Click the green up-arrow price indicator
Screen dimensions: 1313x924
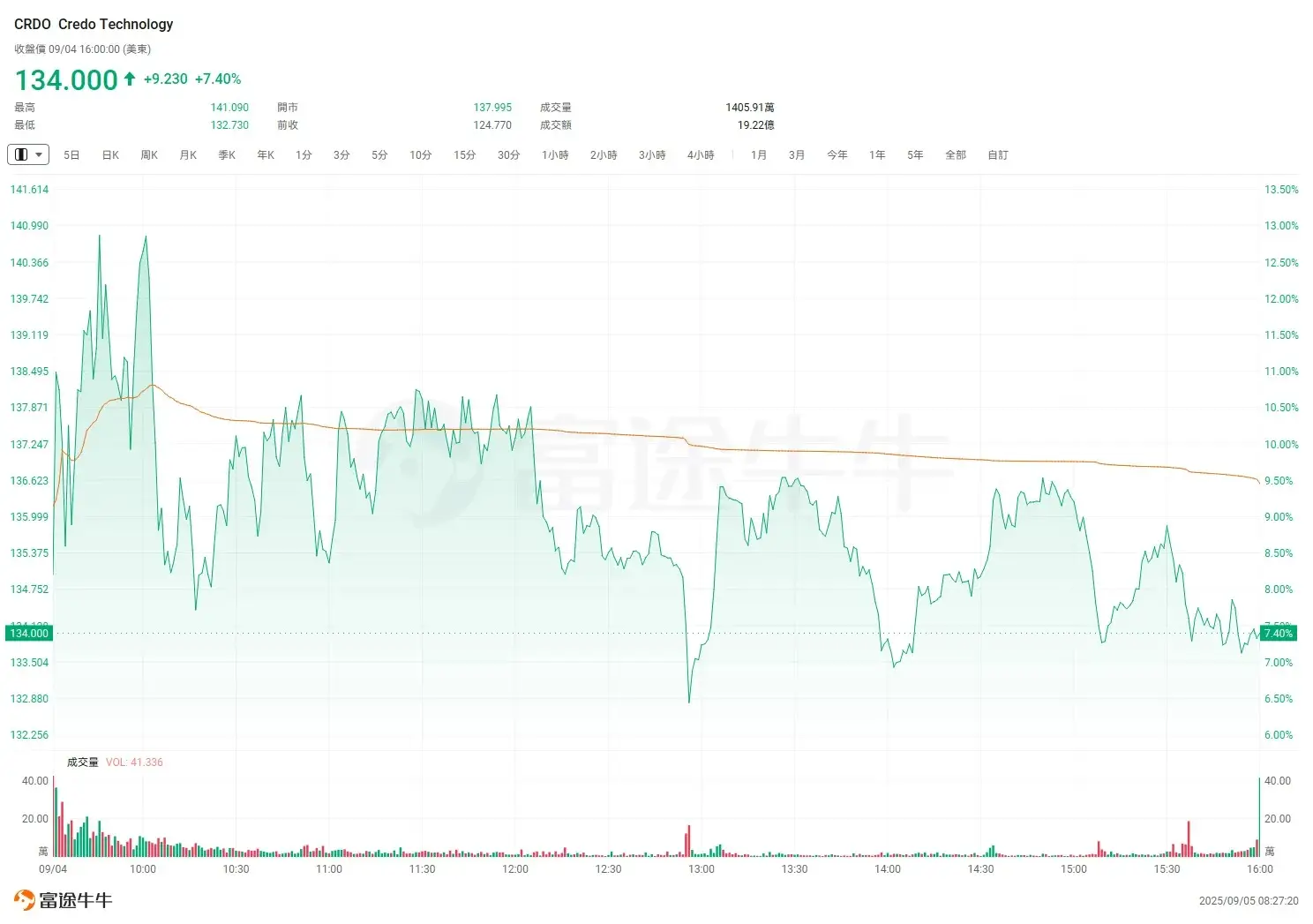coord(130,79)
